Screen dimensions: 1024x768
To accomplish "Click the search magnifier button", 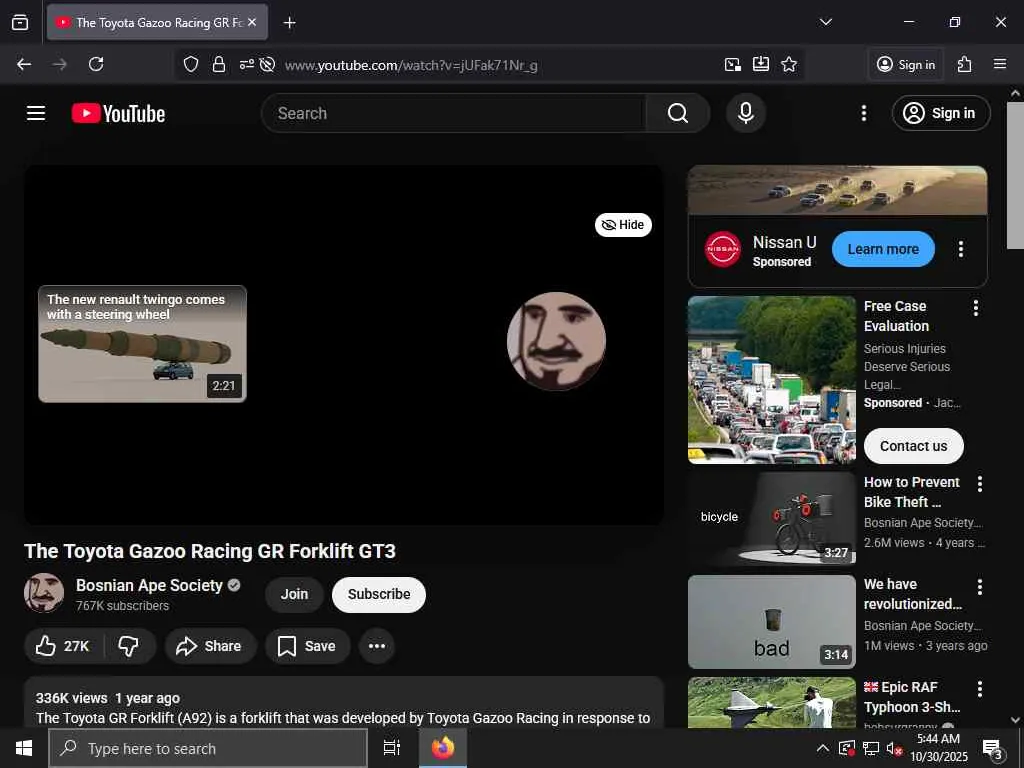I will point(678,113).
